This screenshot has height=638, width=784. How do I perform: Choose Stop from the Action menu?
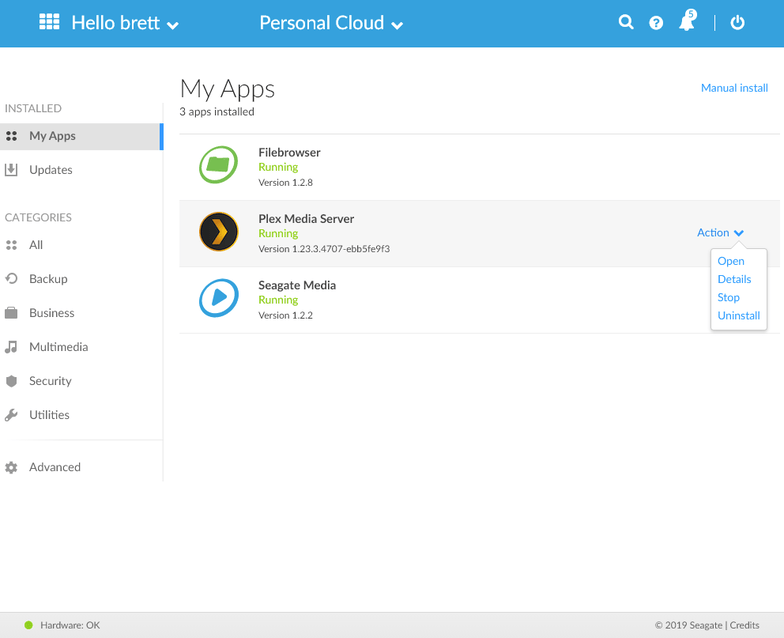(x=728, y=298)
